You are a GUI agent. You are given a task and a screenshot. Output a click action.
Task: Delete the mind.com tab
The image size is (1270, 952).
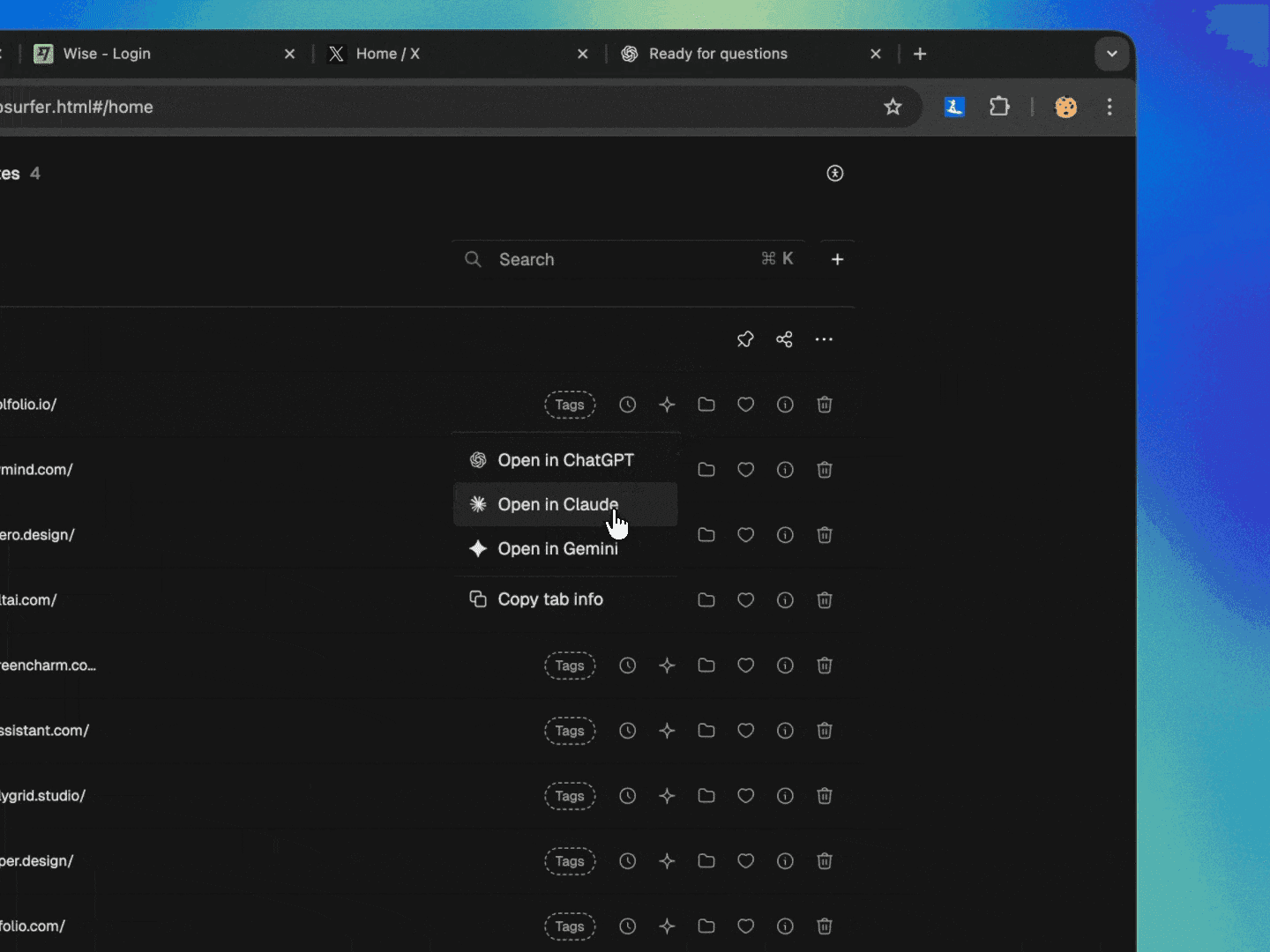[825, 470]
